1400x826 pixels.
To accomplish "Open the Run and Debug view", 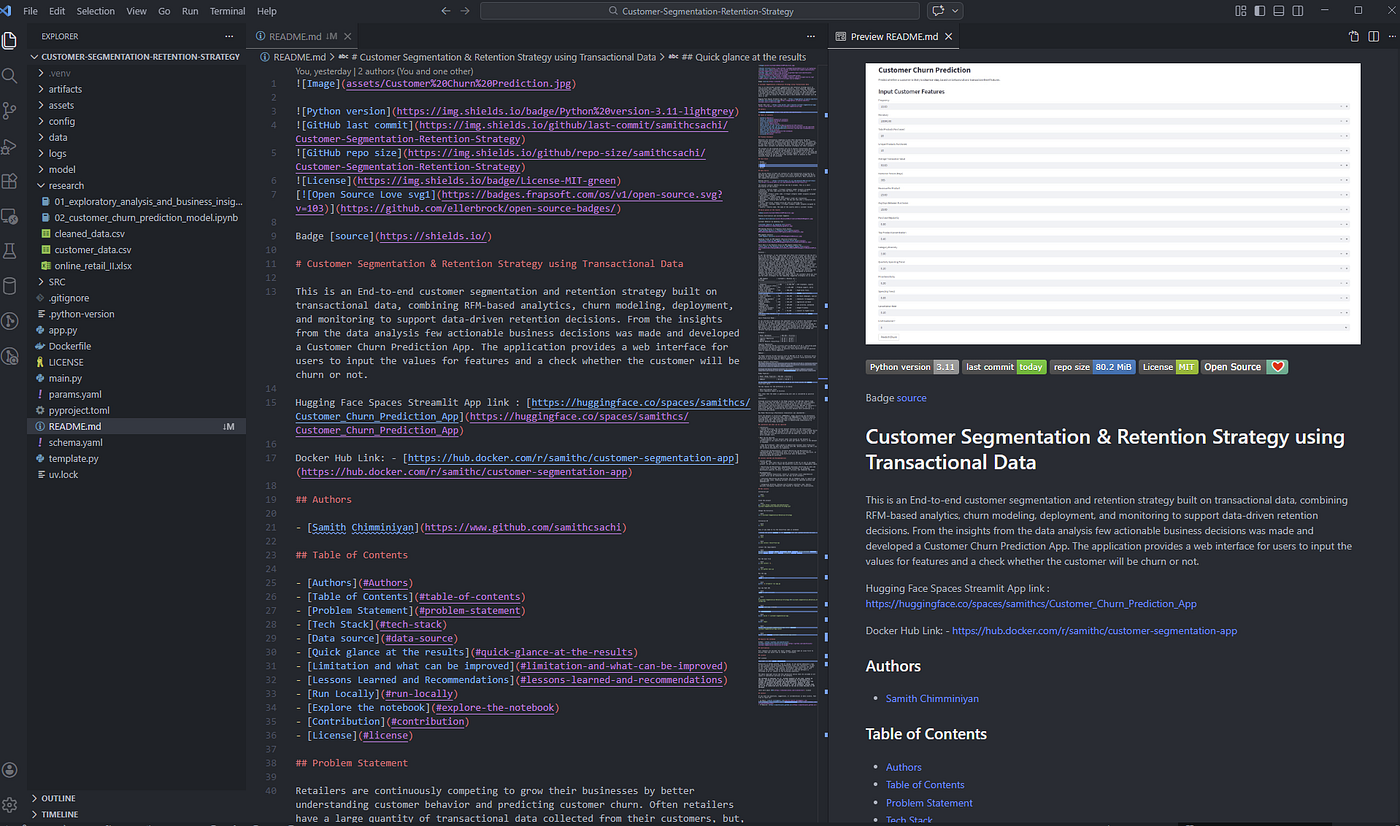I will coord(10,146).
